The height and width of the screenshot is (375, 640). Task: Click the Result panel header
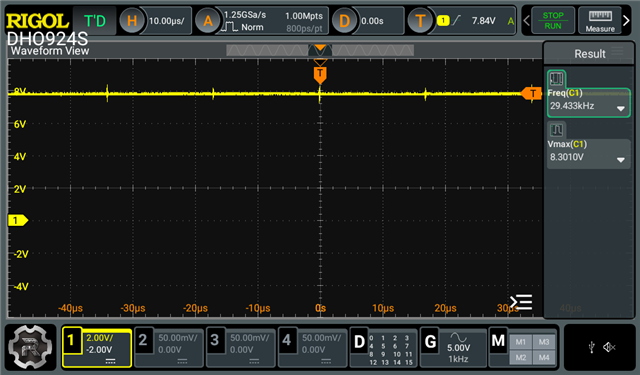click(589, 53)
